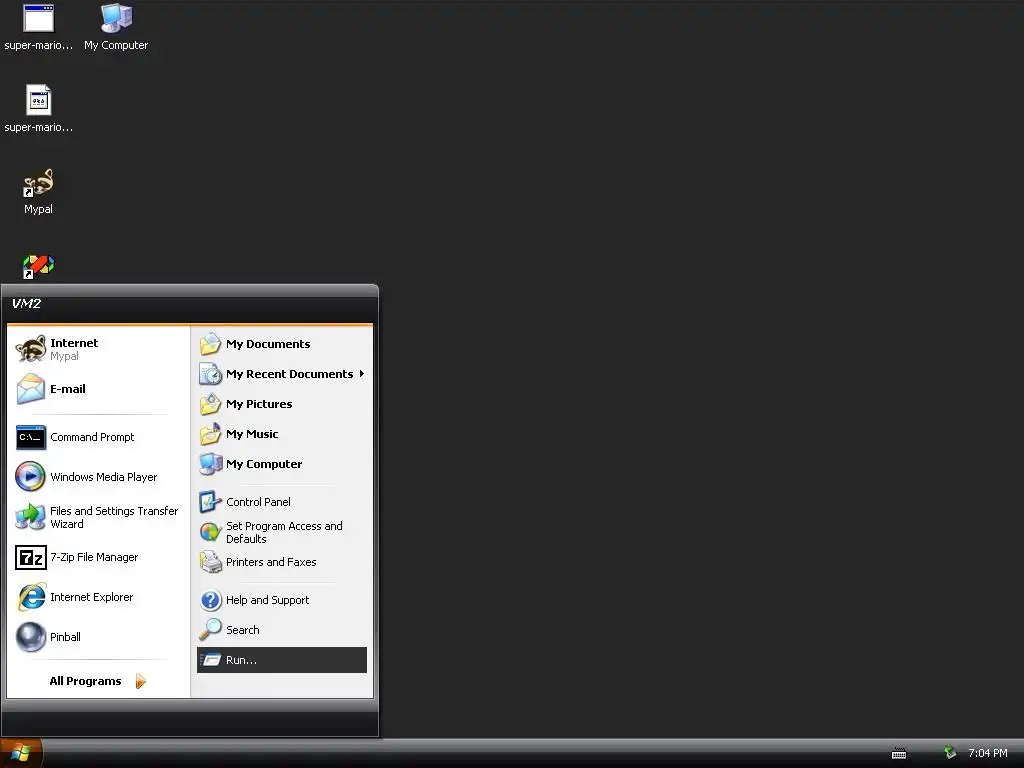Expand My Recent Documents submenu arrow
The height and width of the screenshot is (768, 1024).
pos(361,374)
